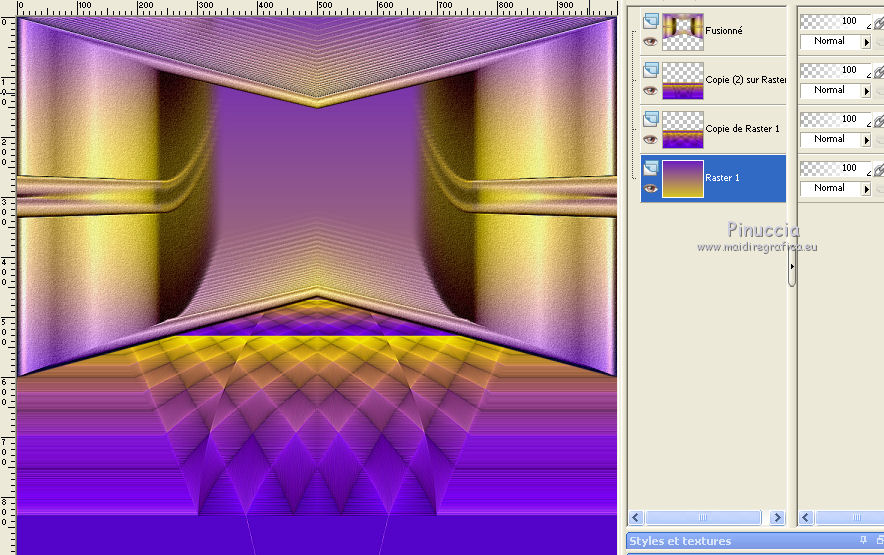This screenshot has width=884, height=555.
Task: Click the layer type icon for Copie (2) sur Raster
Action: 651,70
